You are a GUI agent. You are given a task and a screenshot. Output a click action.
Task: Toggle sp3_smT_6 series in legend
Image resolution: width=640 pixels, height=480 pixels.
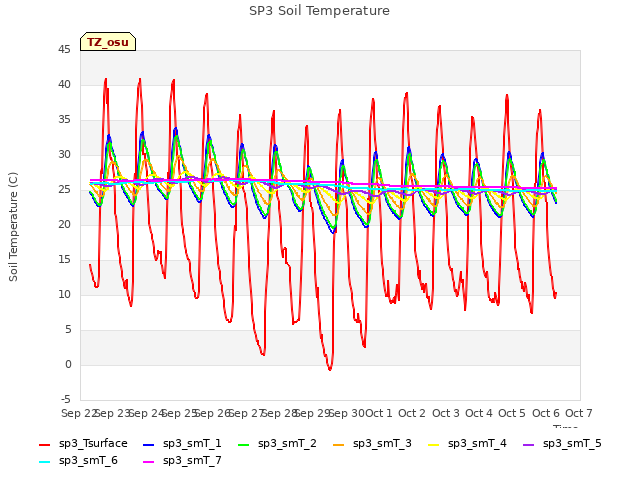pyautogui.click(x=78, y=461)
